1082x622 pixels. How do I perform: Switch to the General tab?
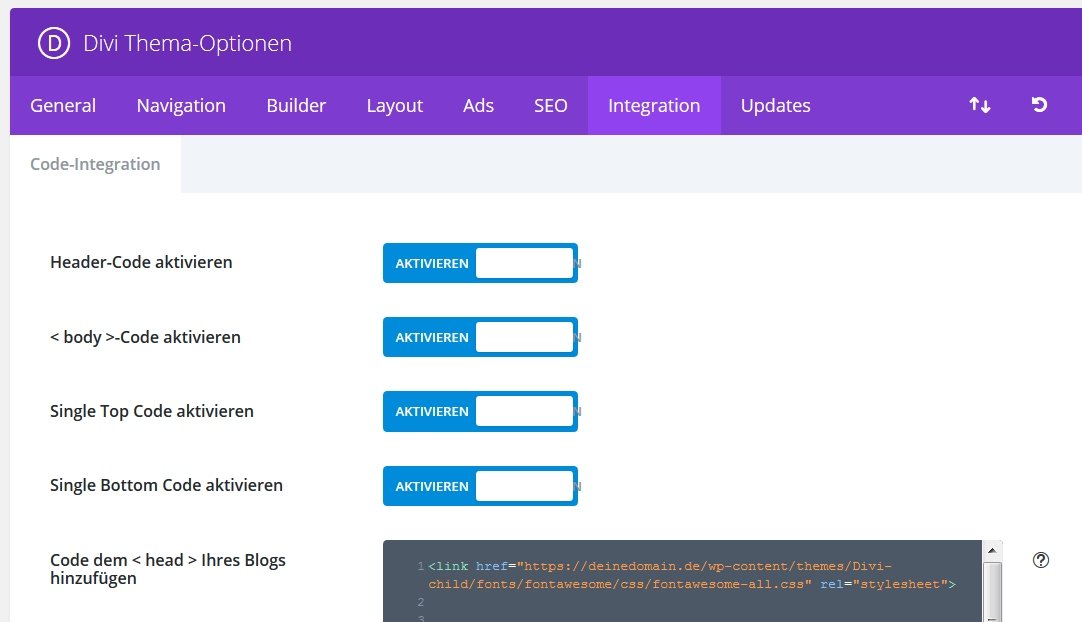click(63, 104)
